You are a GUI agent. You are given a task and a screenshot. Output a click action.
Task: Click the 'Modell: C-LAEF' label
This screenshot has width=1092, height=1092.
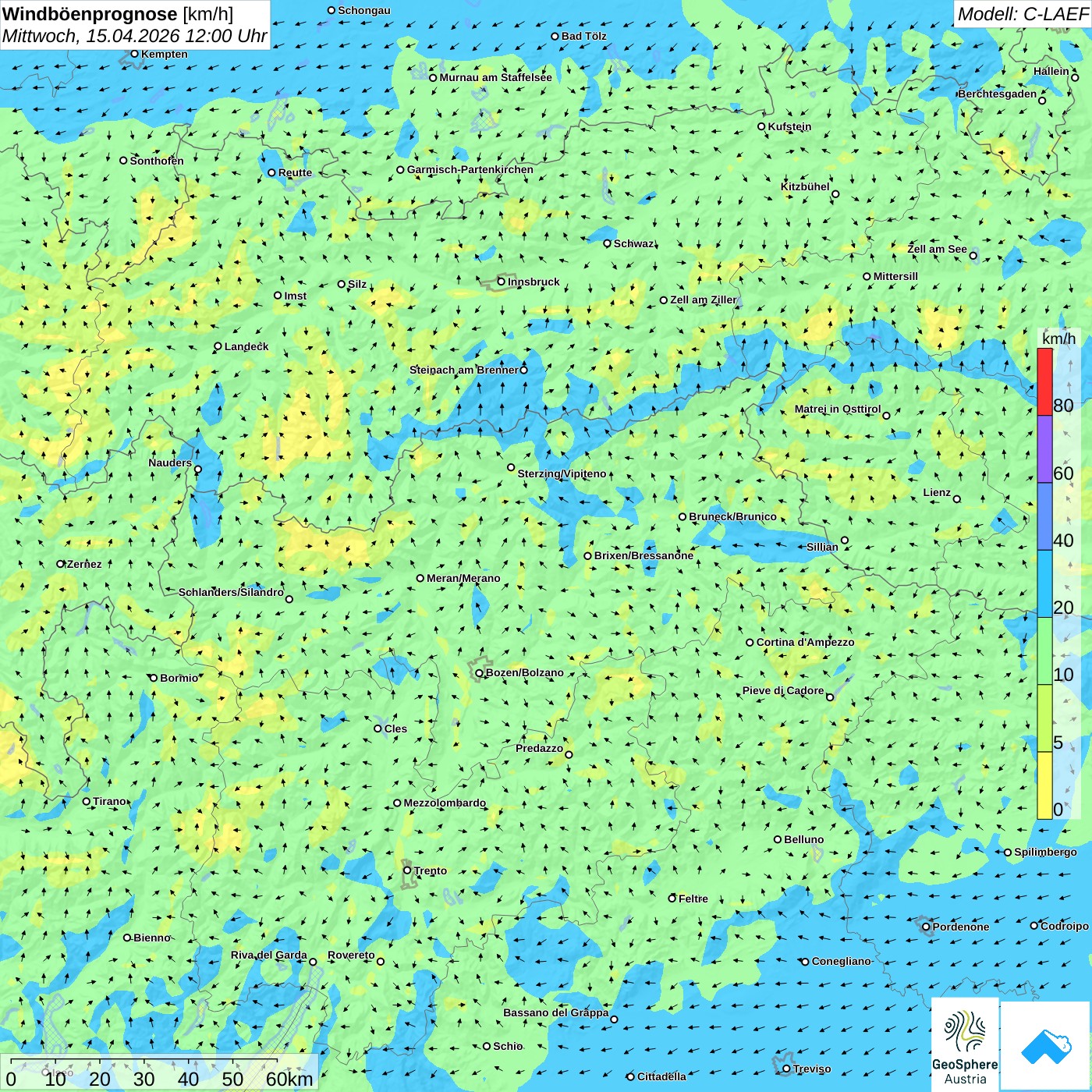pyautogui.click(x=1023, y=13)
